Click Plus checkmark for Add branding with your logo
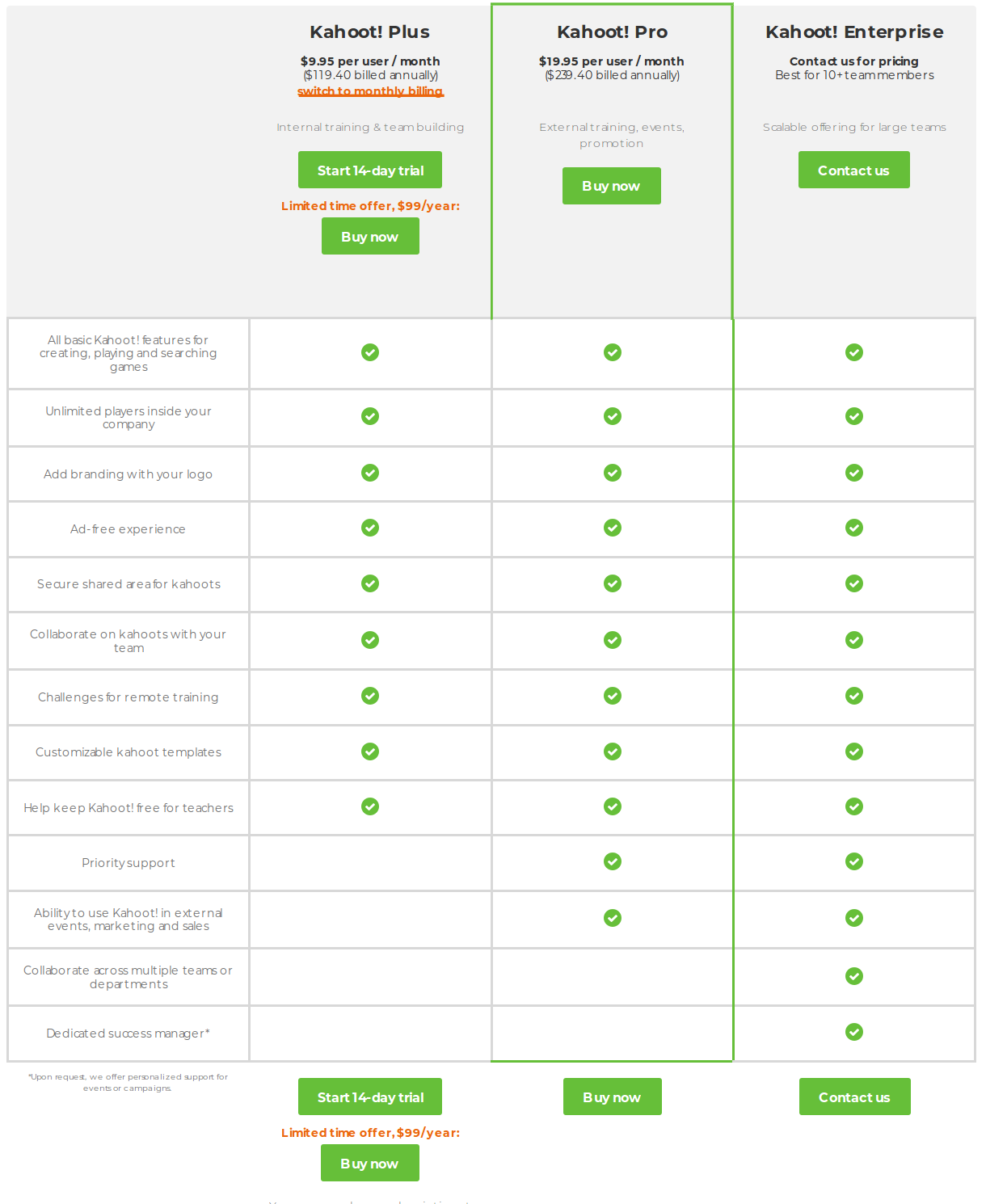986x1204 pixels. pos(370,473)
